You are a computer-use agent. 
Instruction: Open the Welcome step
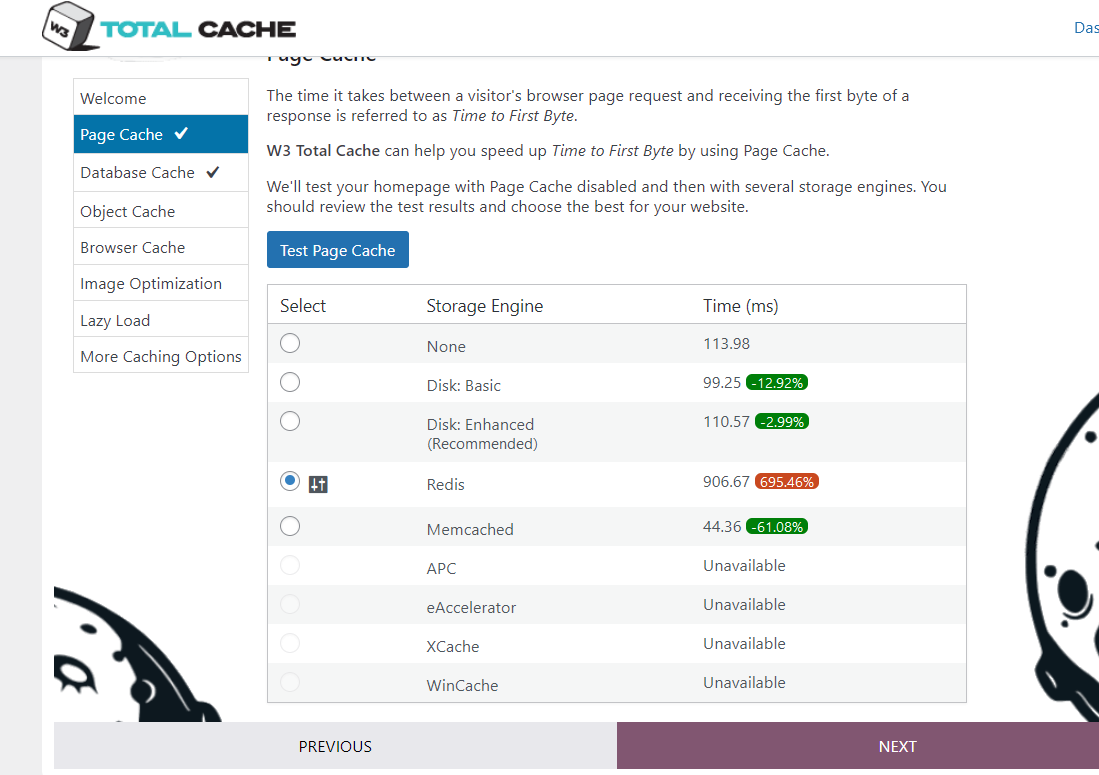(x=161, y=97)
